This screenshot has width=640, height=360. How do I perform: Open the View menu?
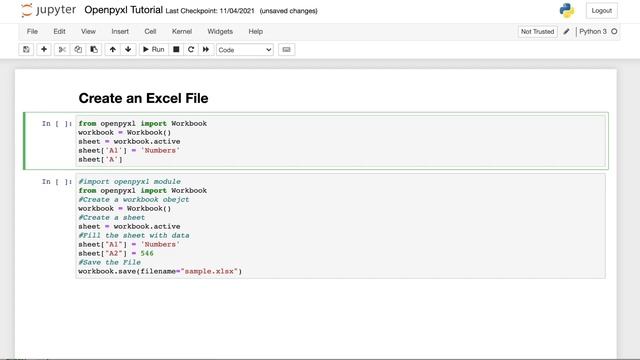(88, 31)
